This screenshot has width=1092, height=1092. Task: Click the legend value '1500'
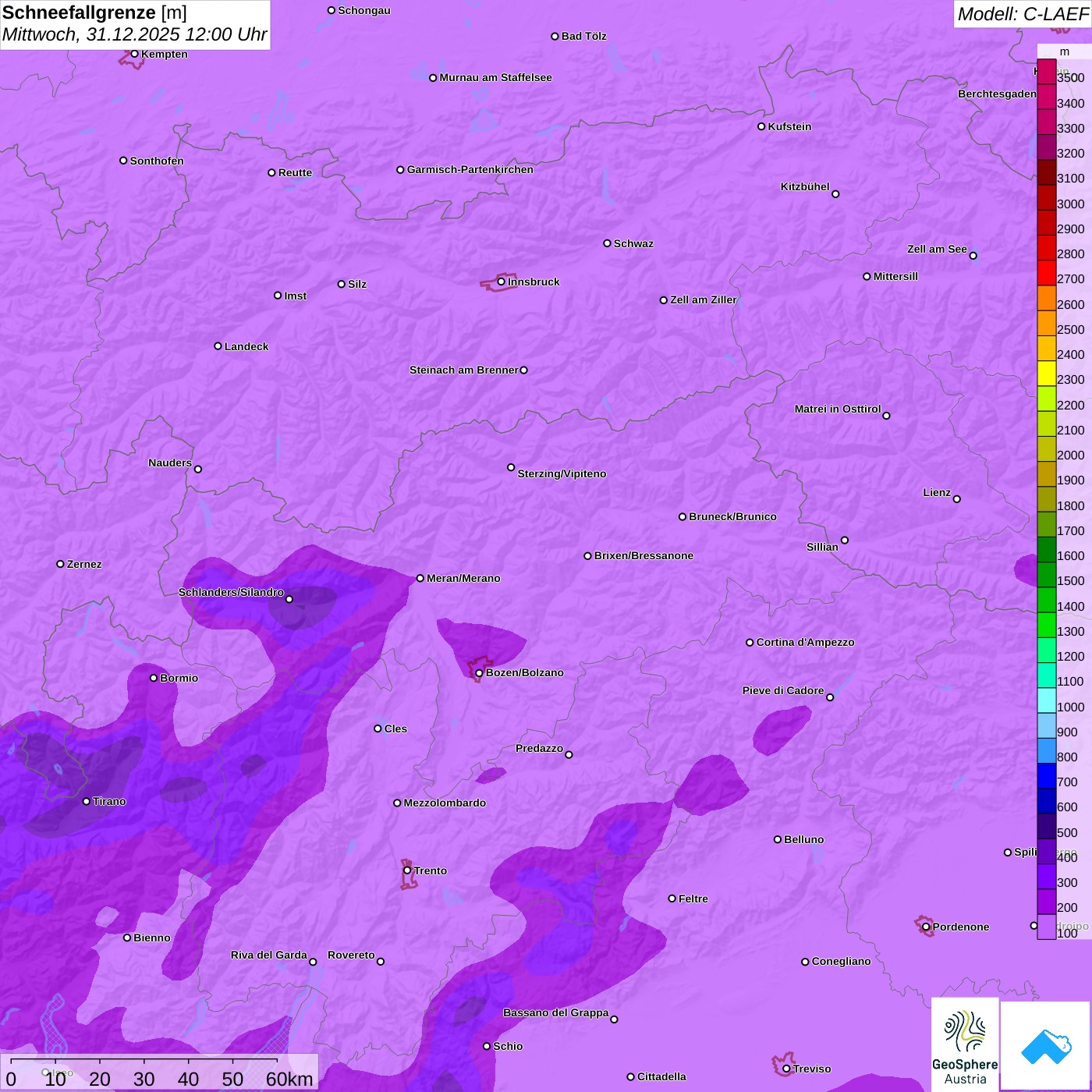click(x=1071, y=581)
